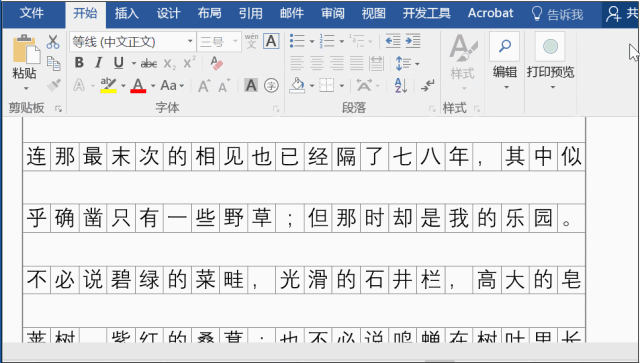
Task: Click the enclosed character 字 icon
Action: [x=271, y=85]
